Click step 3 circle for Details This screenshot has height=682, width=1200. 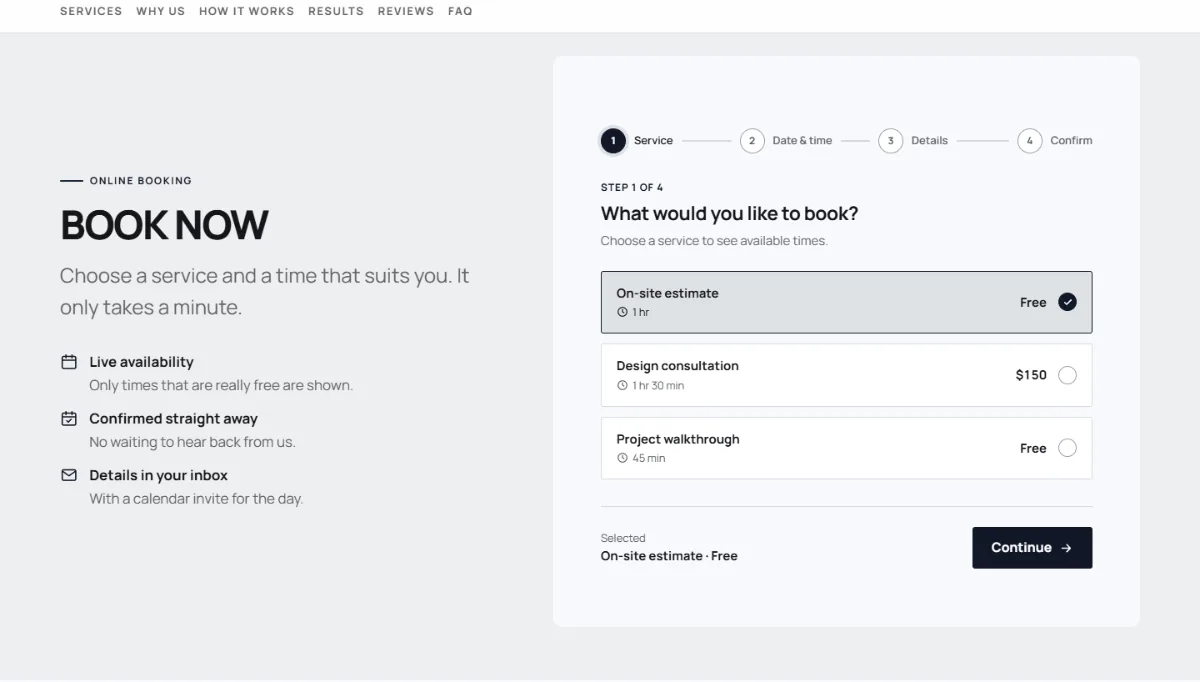(x=890, y=141)
